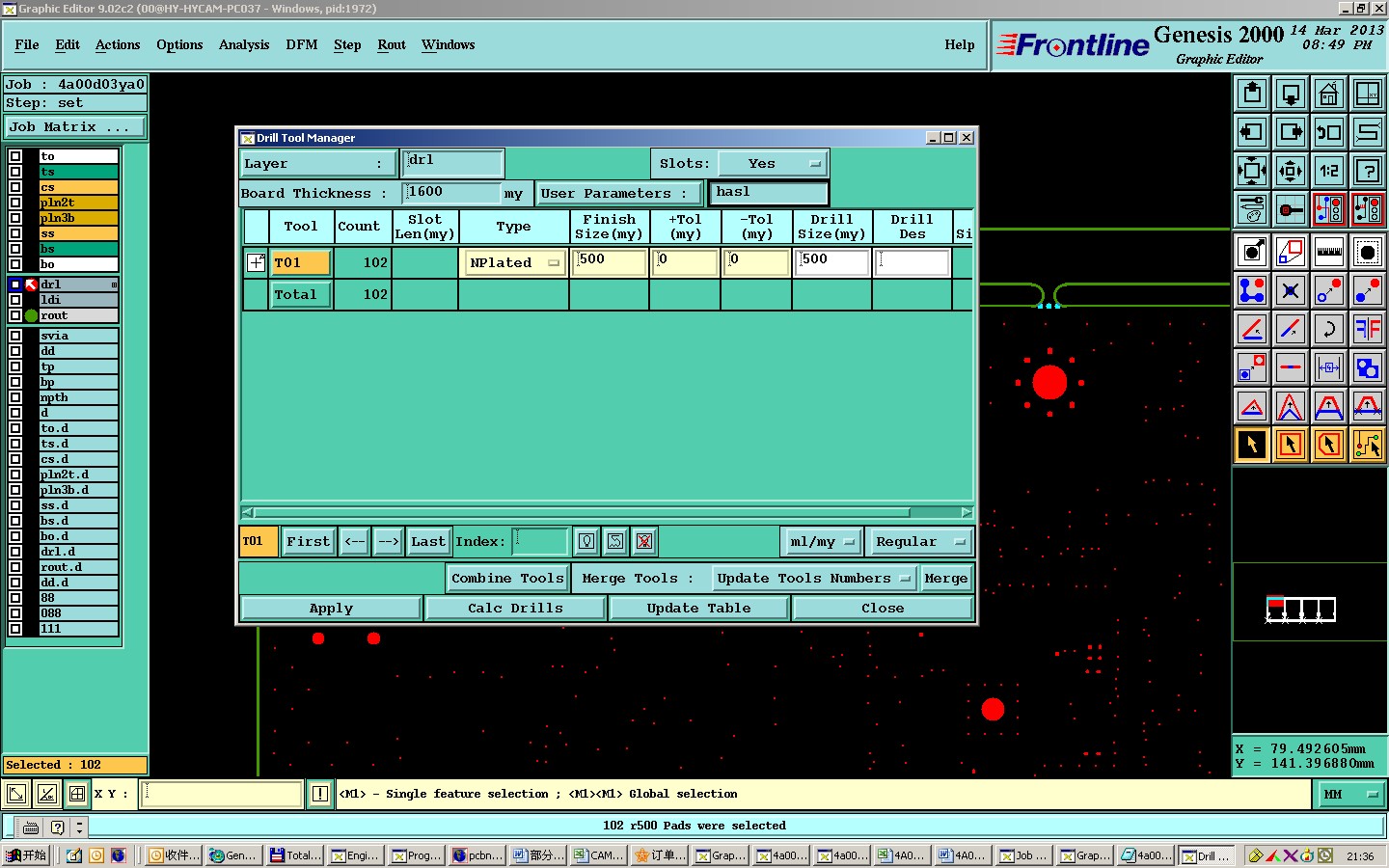Image resolution: width=1389 pixels, height=868 pixels.
Task: Open the Analysis menu
Action: (x=244, y=44)
